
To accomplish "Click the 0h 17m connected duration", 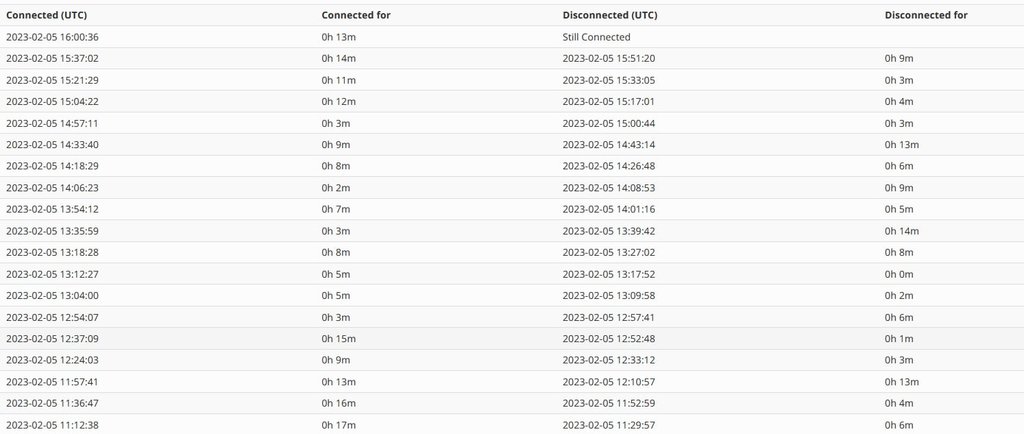I will [338, 424].
